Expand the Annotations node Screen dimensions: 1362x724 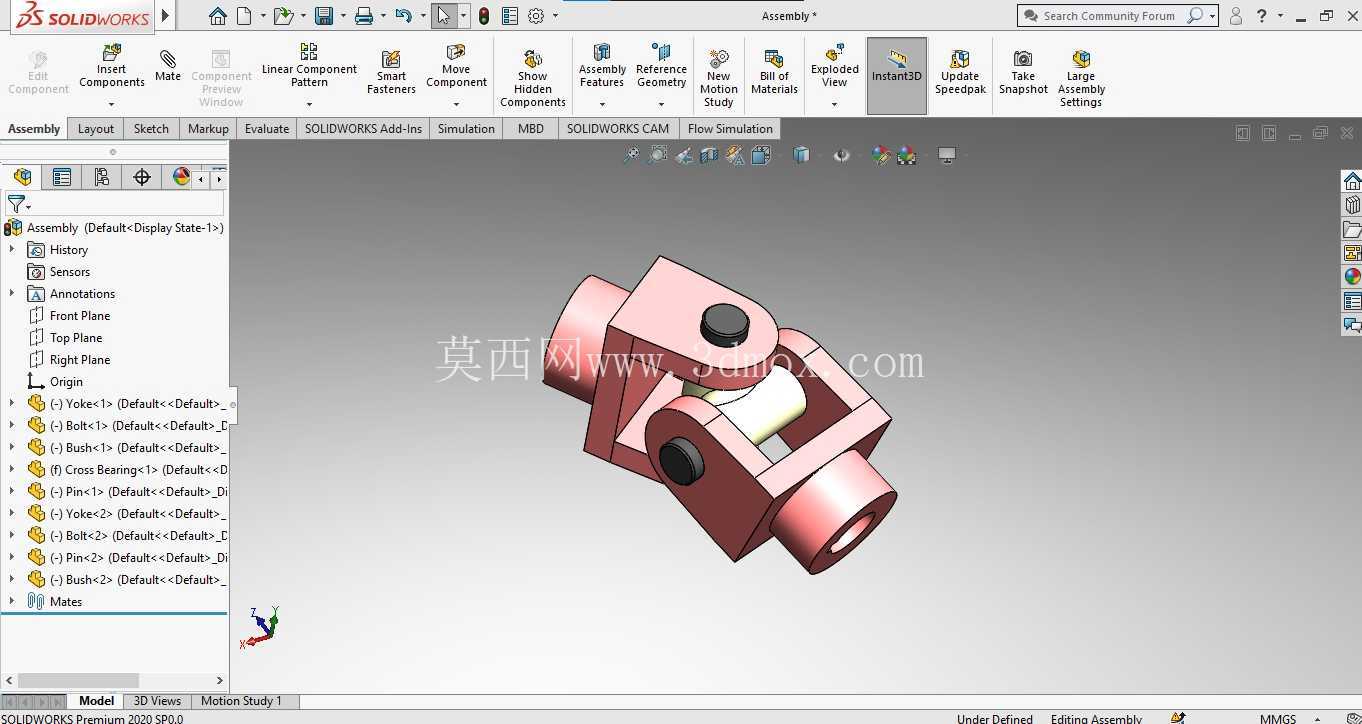tap(12, 294)
